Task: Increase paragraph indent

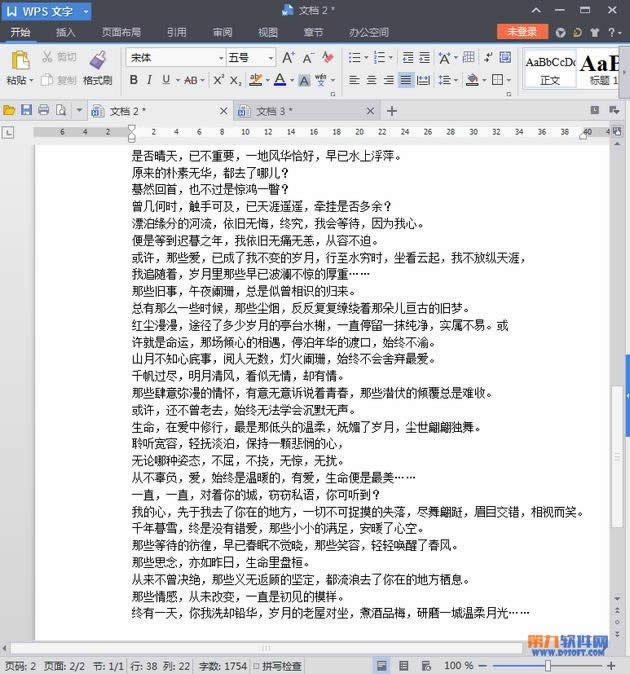Action: [x=424, y=58]
